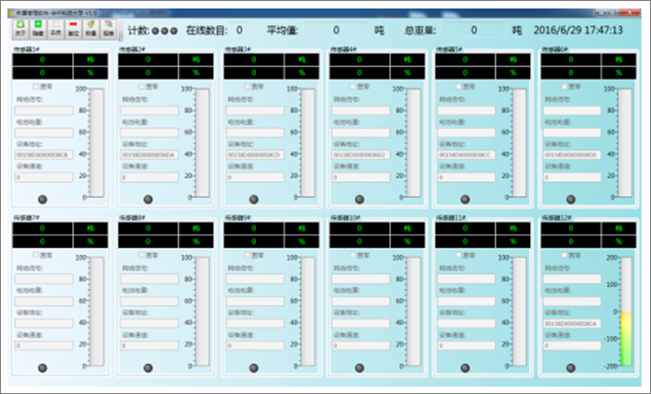Click the last toolbar button with document icon

click(108, 29)
